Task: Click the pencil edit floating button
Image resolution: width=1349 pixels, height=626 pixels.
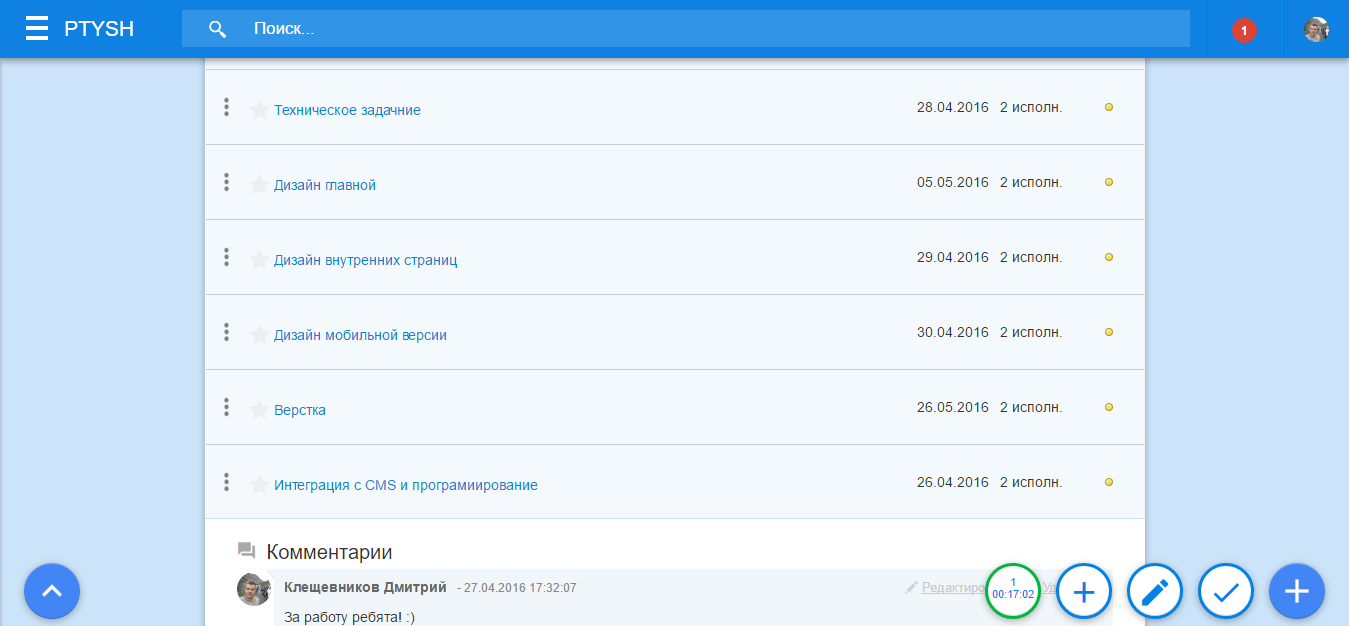Action: tap(1155, 591)
